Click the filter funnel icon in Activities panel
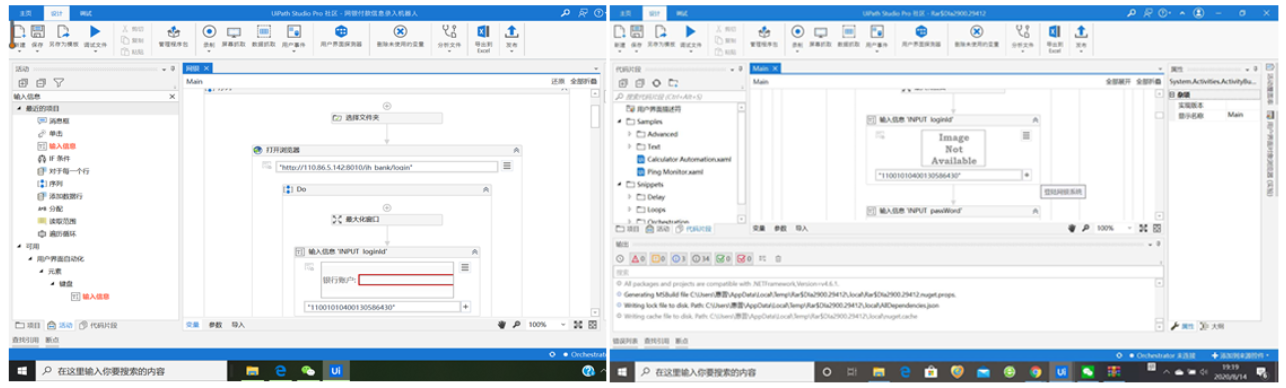1286x388 pixels. [x=59, y=83]
